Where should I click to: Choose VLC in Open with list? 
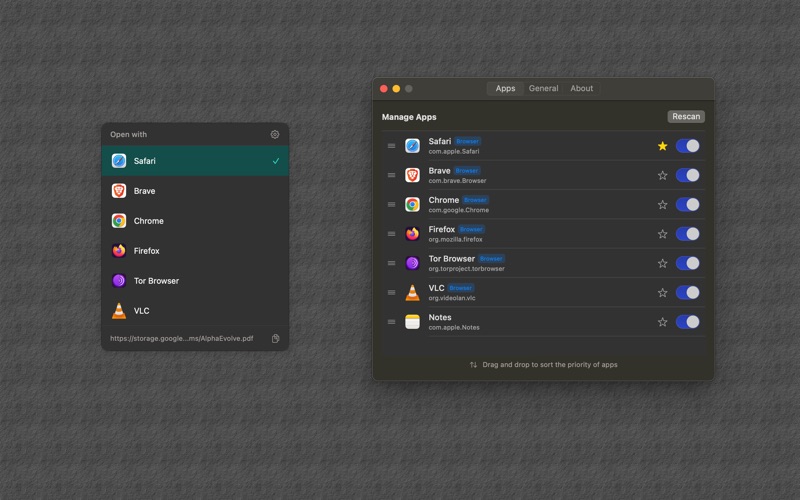[x=195, y=311]
